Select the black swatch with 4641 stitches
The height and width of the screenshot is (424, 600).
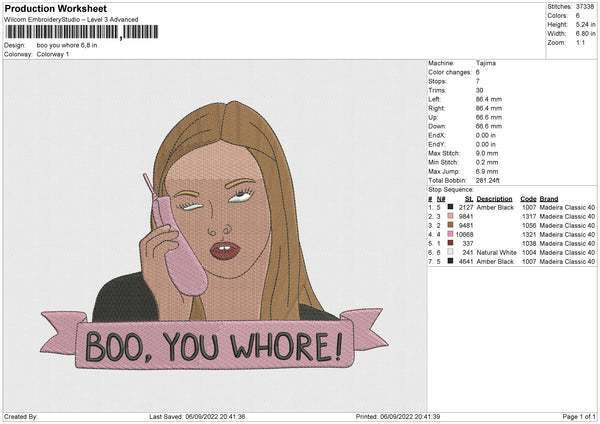pos(450,261)
